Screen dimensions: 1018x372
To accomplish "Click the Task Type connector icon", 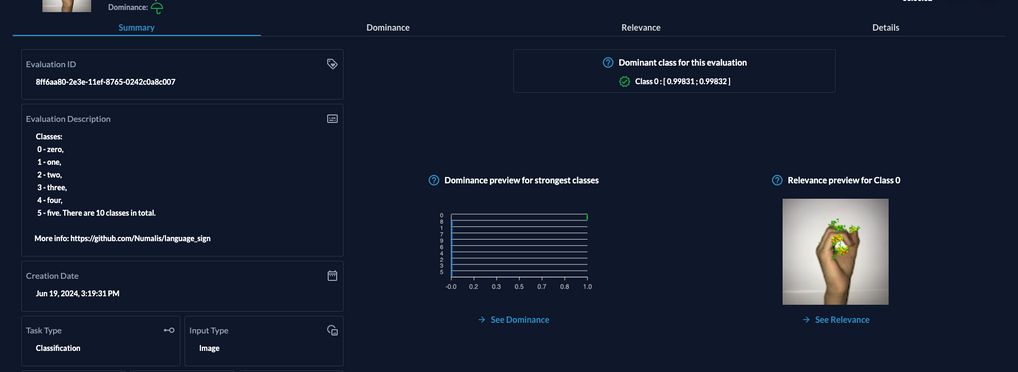I will tap(169, 330).
